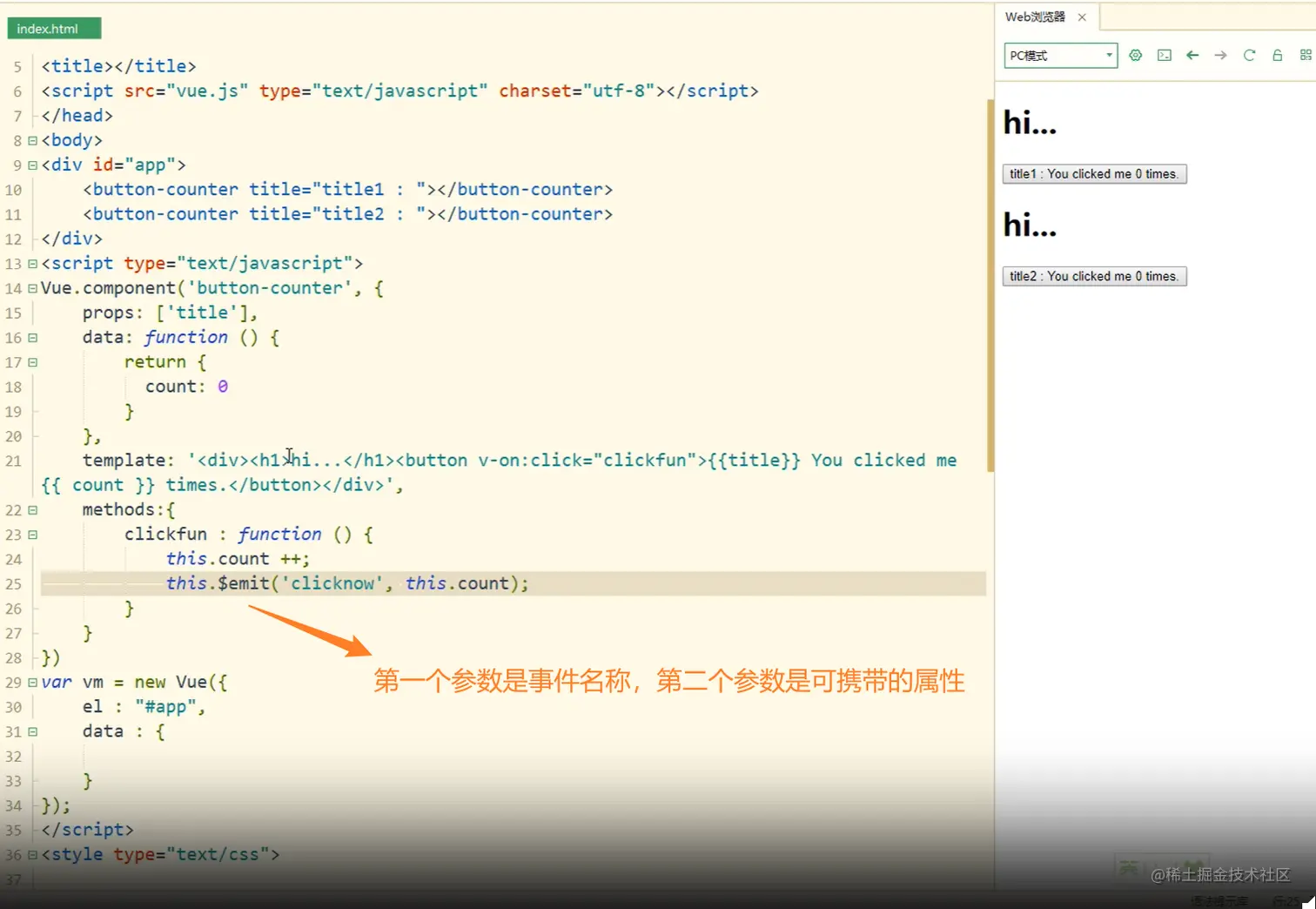Click the second 'hi...' heading in preview
This screenshot has height=909, width=1316.
[x=1030, y=226]
